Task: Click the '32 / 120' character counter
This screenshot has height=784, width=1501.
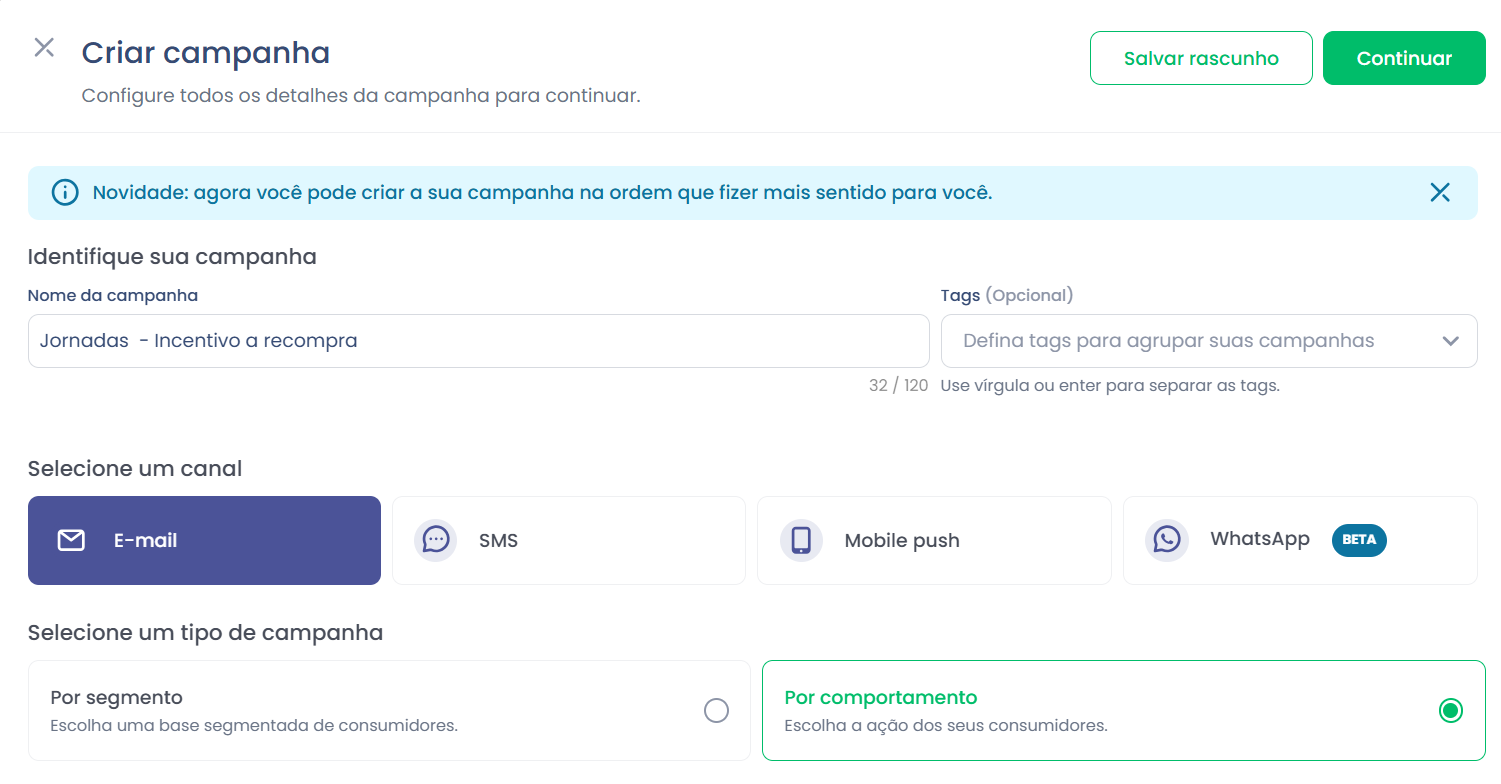Action: pos(898,386)
